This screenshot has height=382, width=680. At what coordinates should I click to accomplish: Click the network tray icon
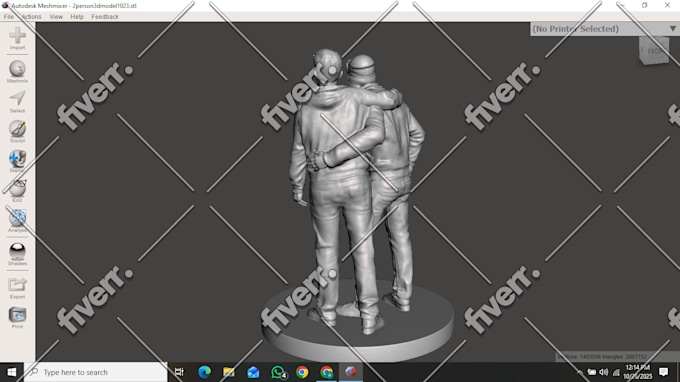tap(616, 372)
